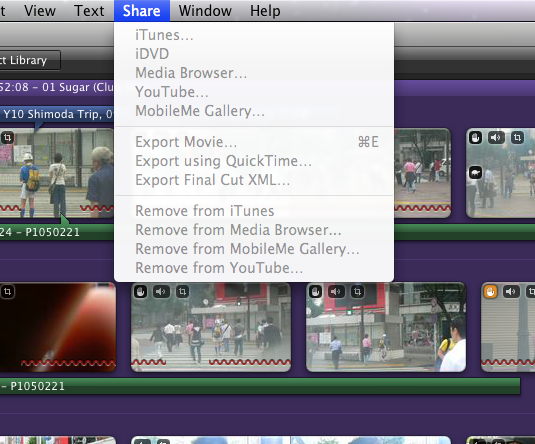This screenshot has width=535, height=444.
Task: Click the '01 Sugar' project title text
Action: pos(78,87)
